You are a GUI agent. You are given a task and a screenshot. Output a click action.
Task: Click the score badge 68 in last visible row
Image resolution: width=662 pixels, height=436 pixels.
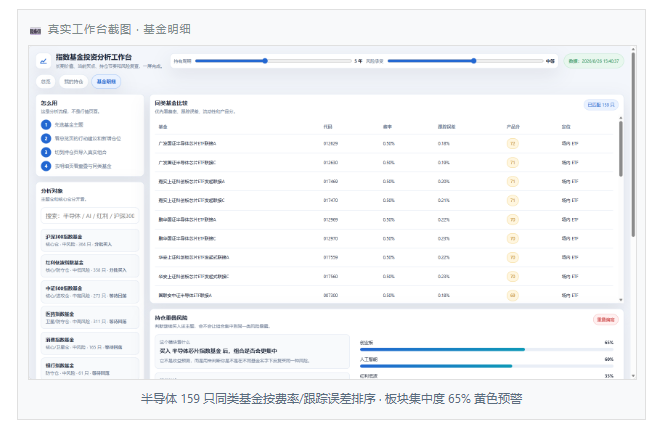(513, 295)
